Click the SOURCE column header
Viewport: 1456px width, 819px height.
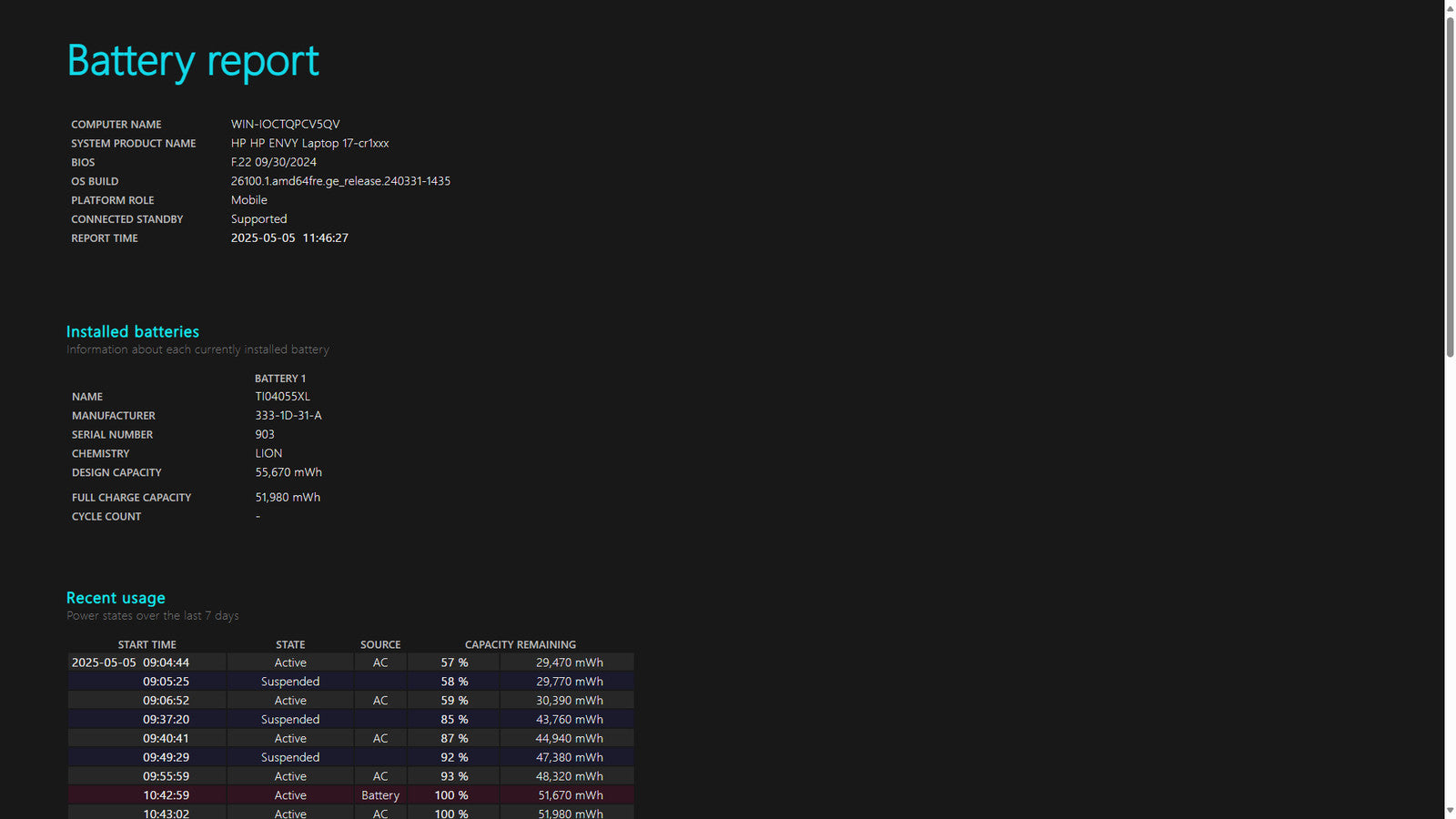pyautogui.click(x=380, y=644)
